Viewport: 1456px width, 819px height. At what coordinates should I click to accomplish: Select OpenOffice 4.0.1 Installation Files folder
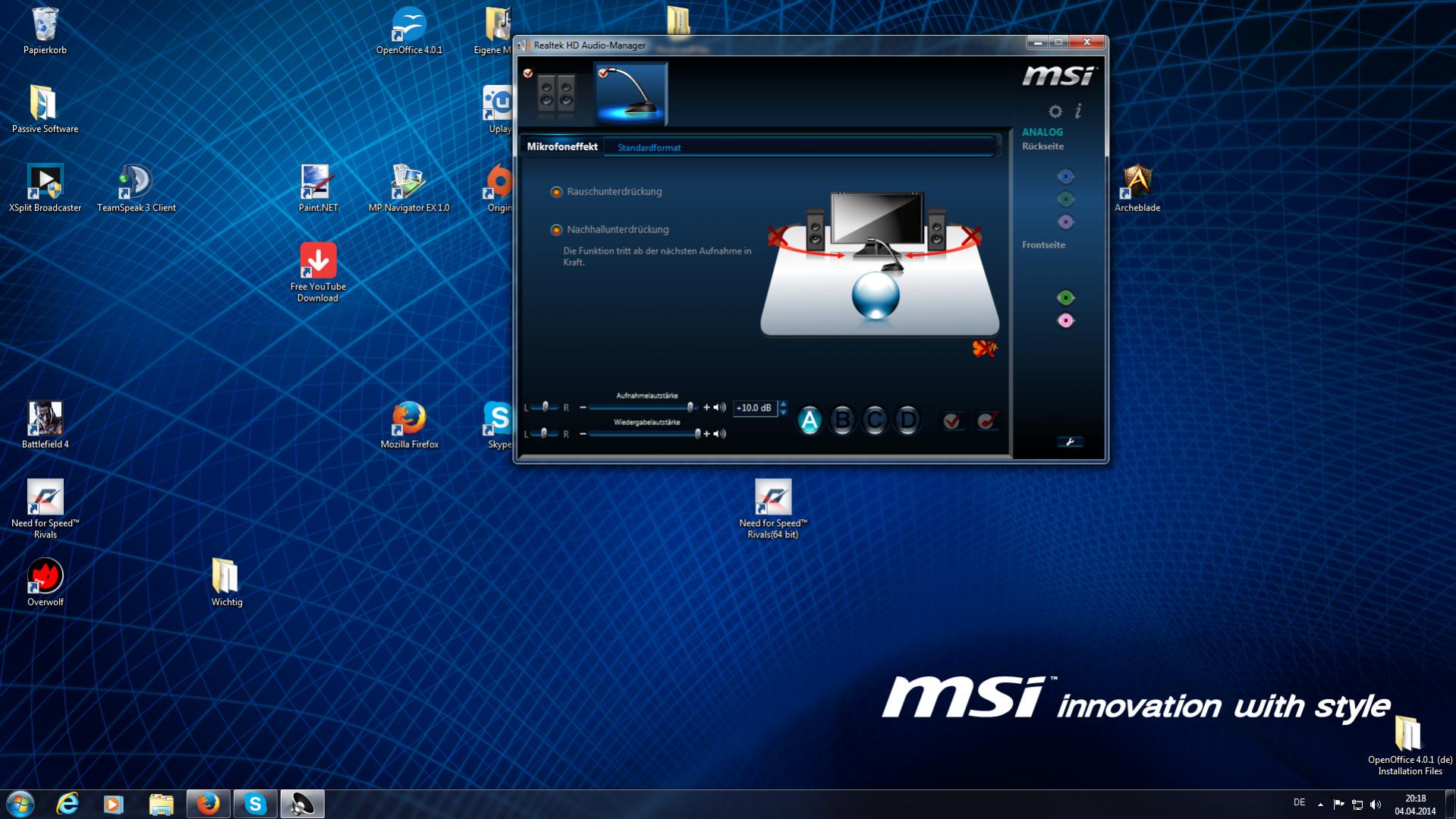(1410, 746)
